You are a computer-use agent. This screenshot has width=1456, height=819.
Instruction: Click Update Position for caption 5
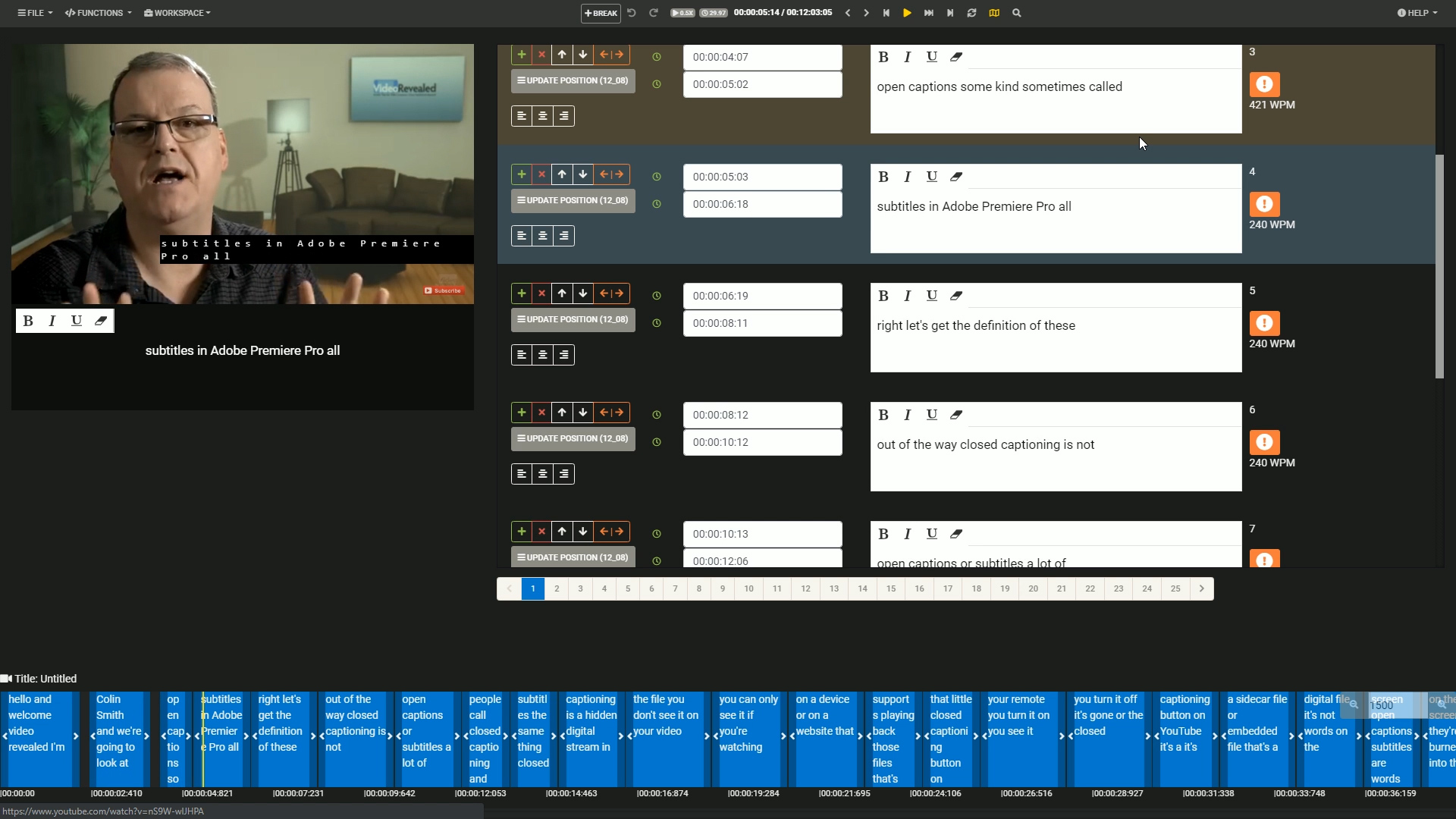tap(573, 319)
